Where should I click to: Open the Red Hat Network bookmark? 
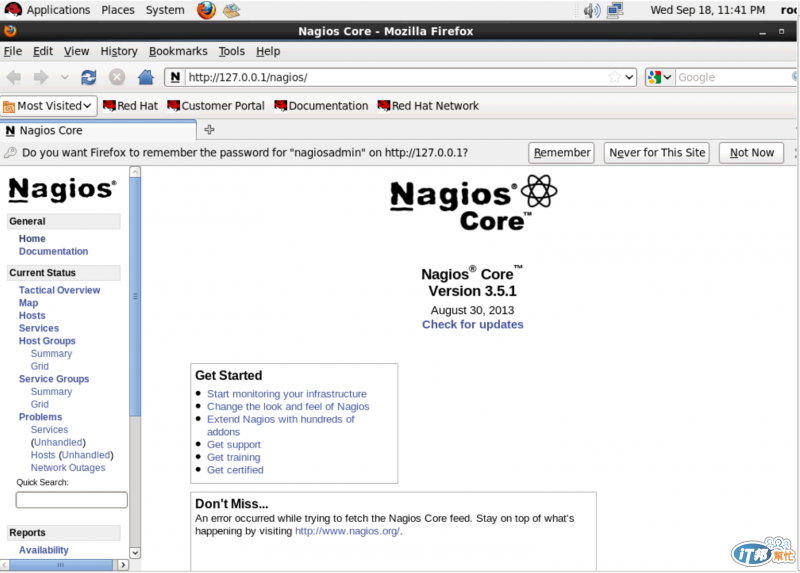coord(428,106)
